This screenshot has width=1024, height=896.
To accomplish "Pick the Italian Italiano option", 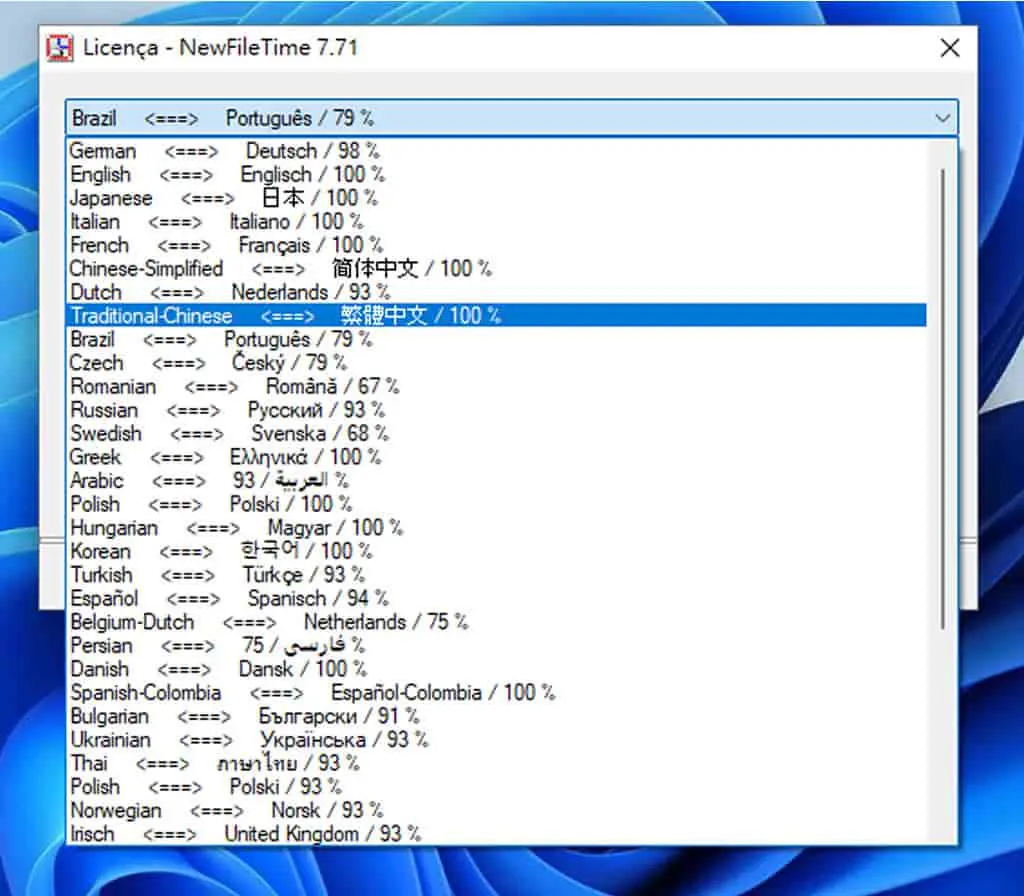I will (x=497, y=221).
